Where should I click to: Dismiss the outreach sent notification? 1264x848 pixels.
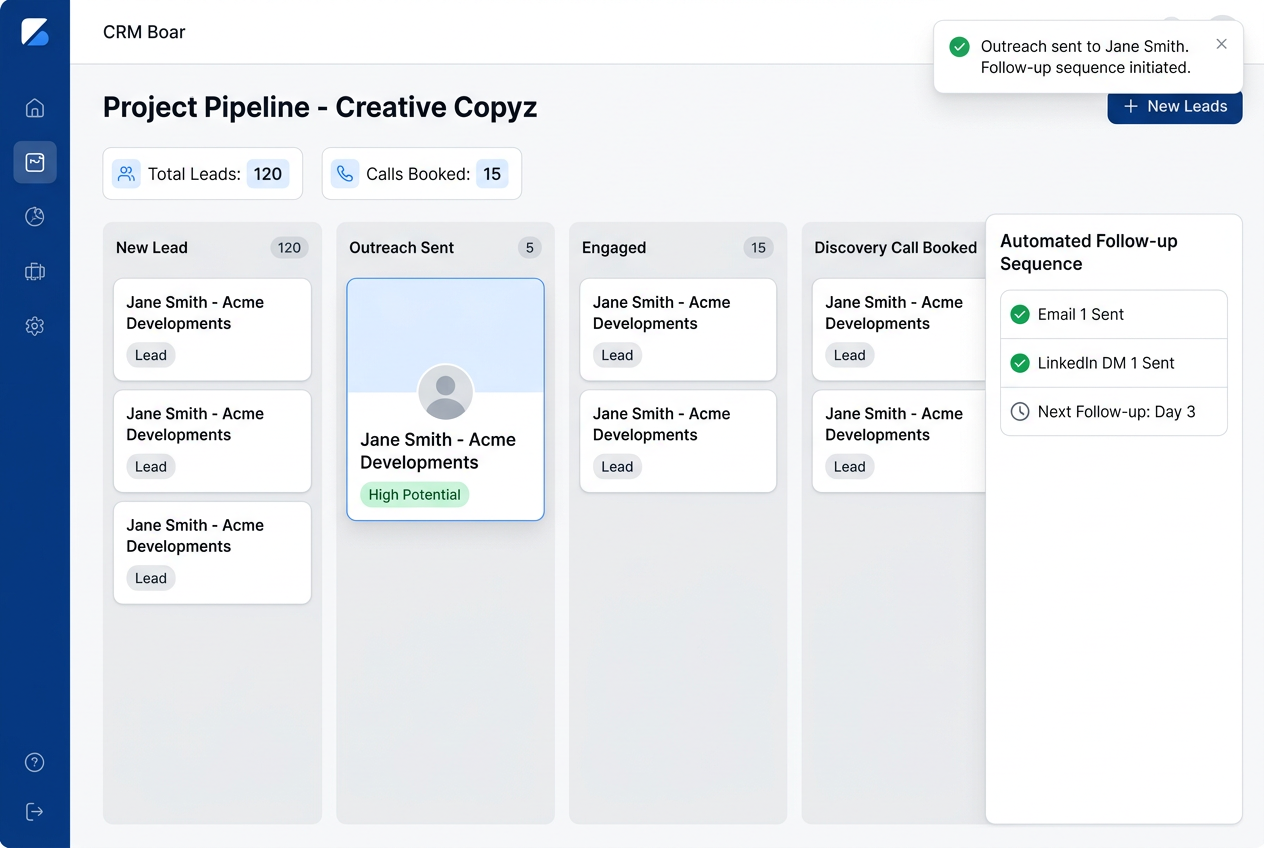point(1222,44)
